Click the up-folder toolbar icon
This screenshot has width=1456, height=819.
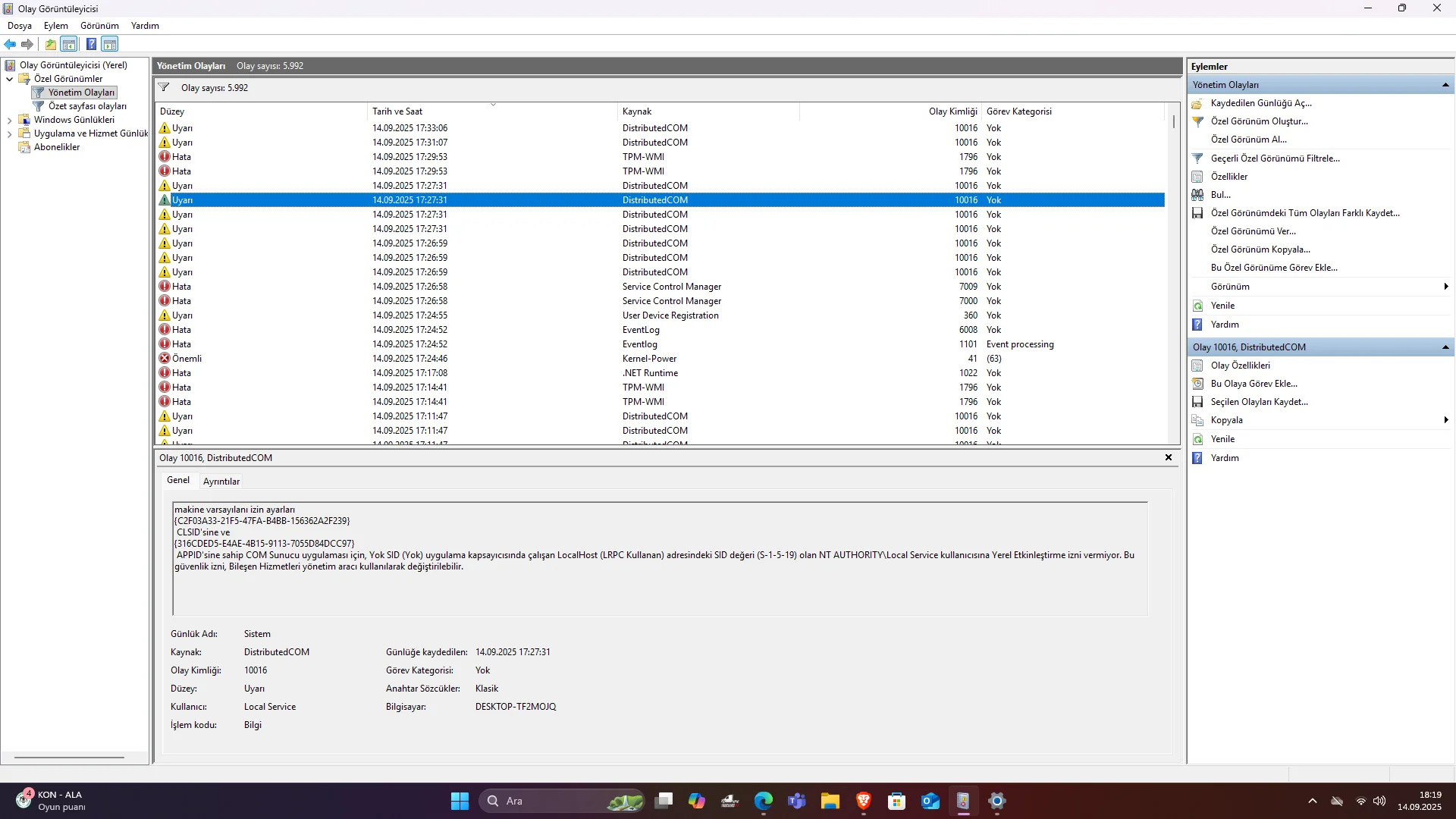(50, 44)
